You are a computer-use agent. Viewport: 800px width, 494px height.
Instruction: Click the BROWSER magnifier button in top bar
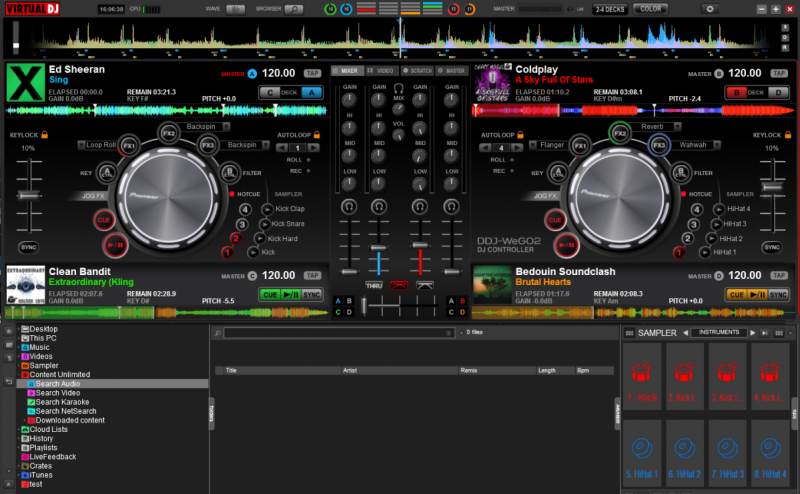coord(294,9)
